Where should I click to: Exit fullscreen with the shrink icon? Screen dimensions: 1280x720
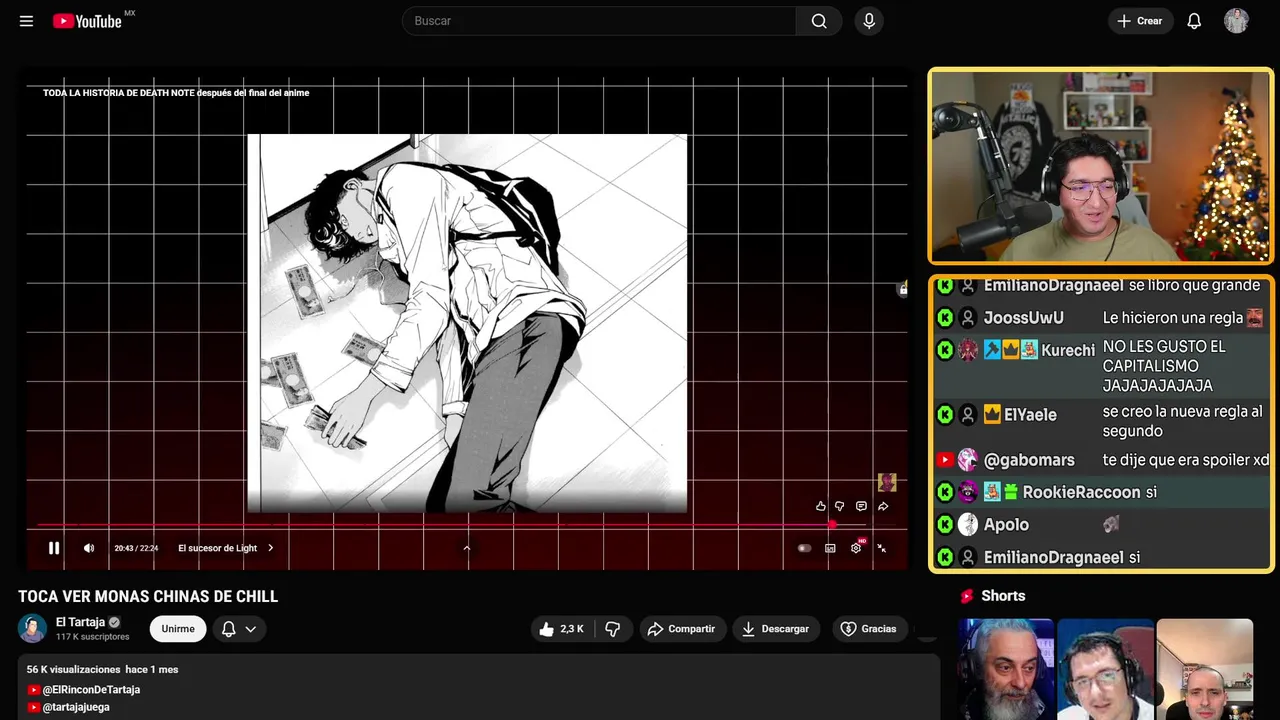(882, 548)
